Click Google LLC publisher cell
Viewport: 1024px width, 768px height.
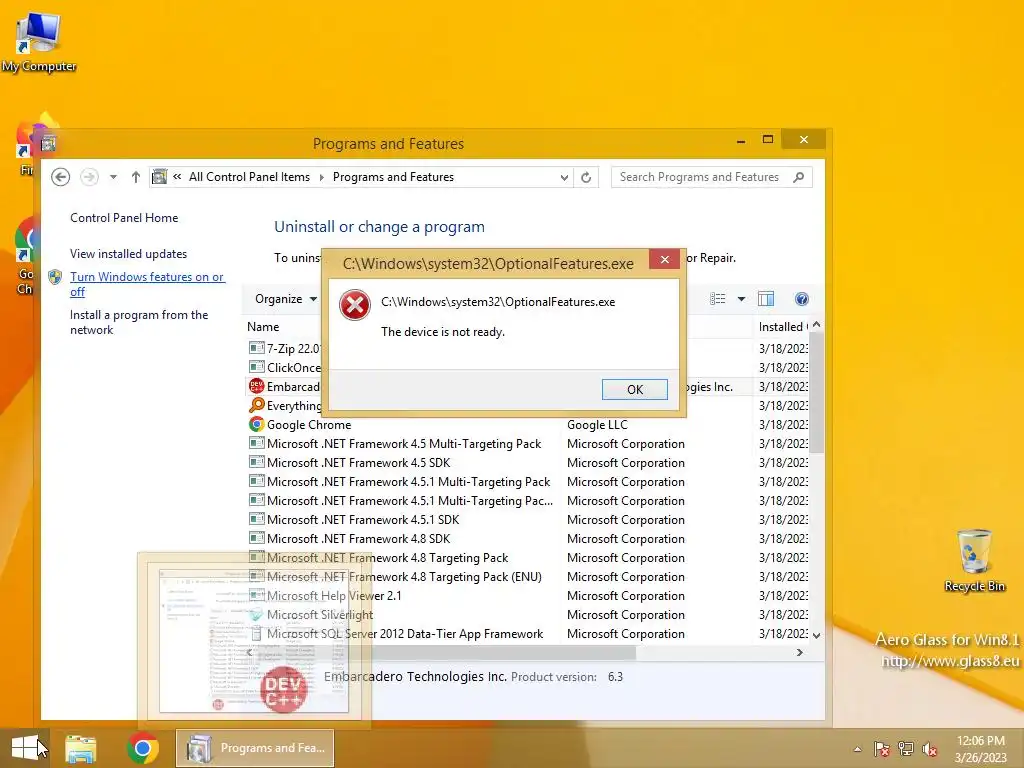(597, 424)
